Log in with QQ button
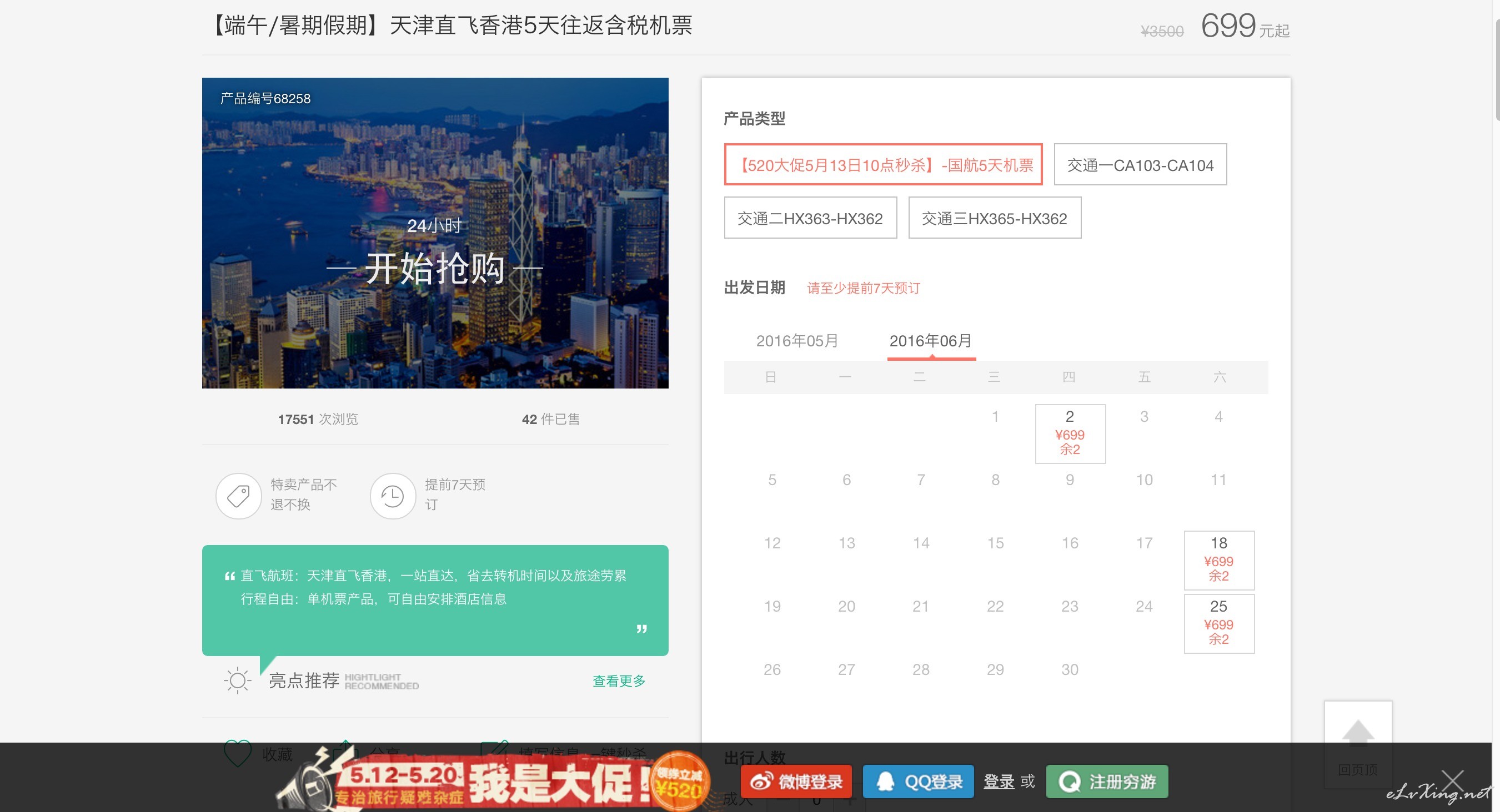Image resolution: width=1500 pixels, height=812 pixels. tap(919, 781)
